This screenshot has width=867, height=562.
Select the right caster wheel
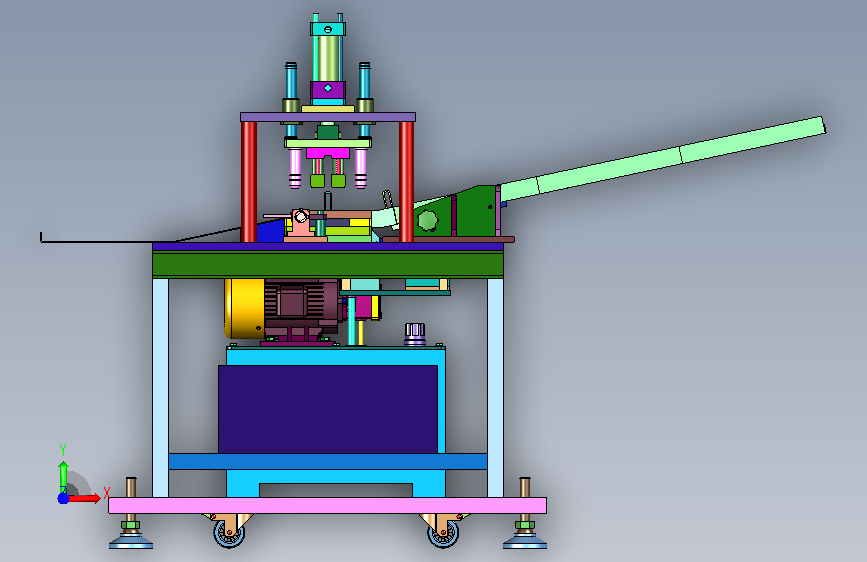[x=443, y=534]
